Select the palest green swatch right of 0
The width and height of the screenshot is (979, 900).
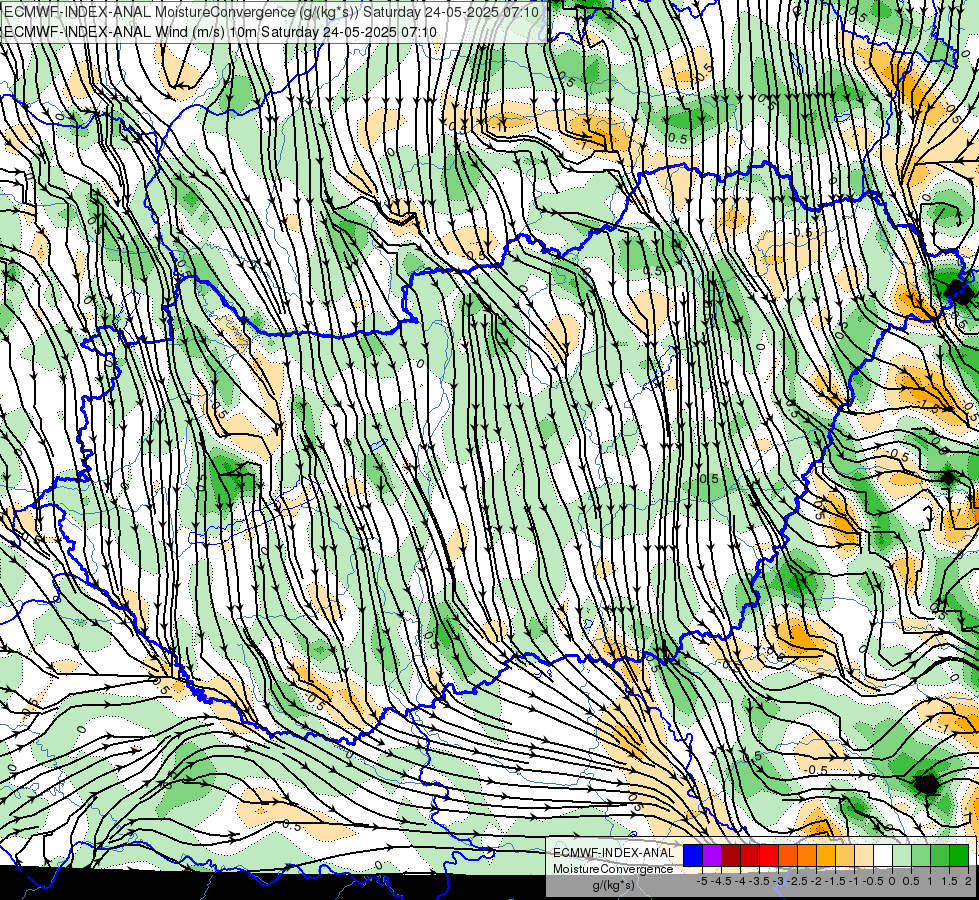902,855
